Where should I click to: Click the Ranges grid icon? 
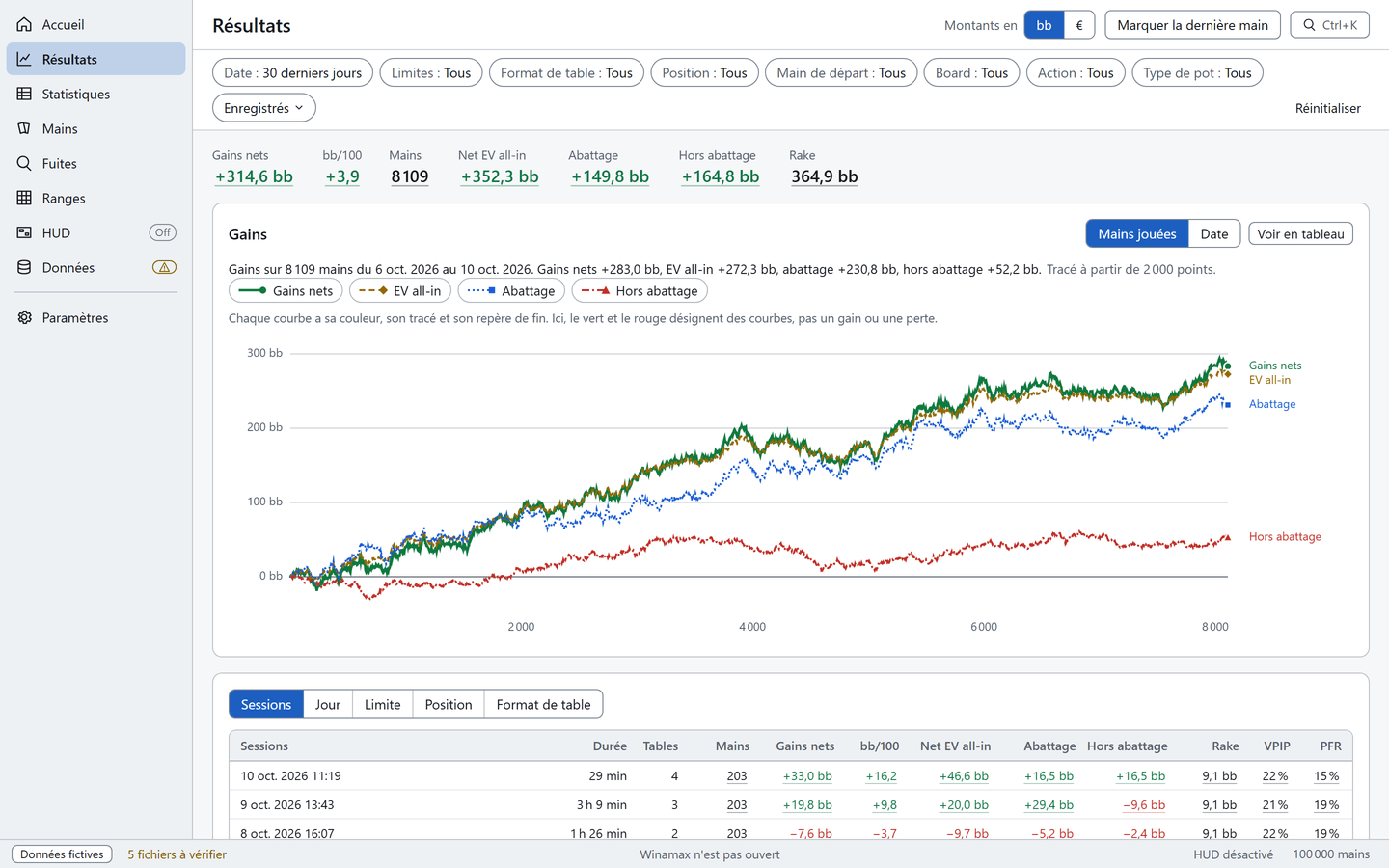point(24,198)
